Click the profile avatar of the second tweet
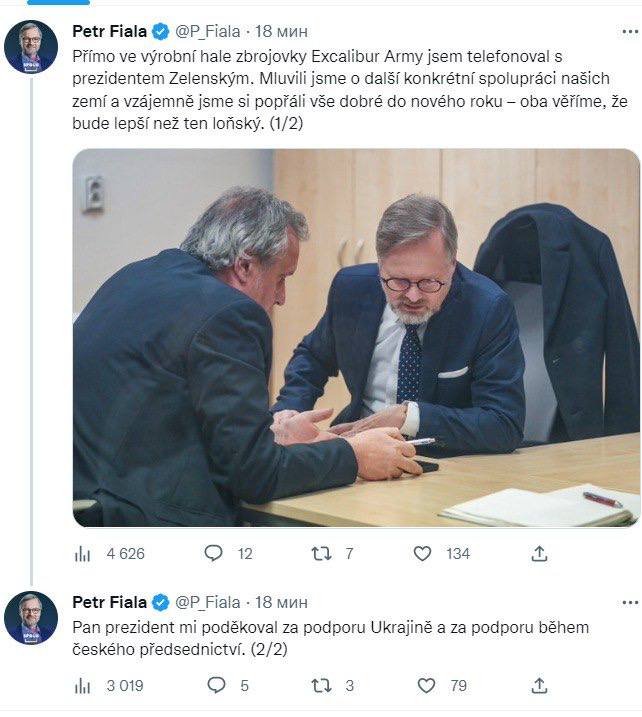This screenshot has width=642, height=717. pyautogui.click(x=31, y=617)
